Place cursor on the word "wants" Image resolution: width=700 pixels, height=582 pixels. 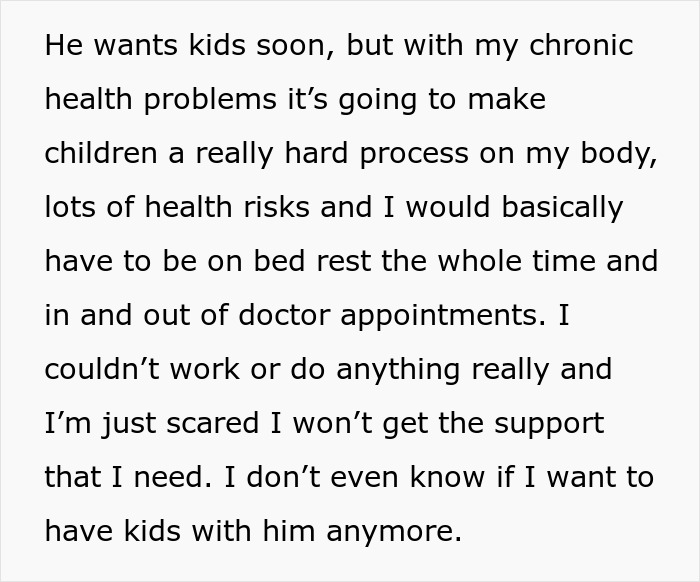click(135, 45)
